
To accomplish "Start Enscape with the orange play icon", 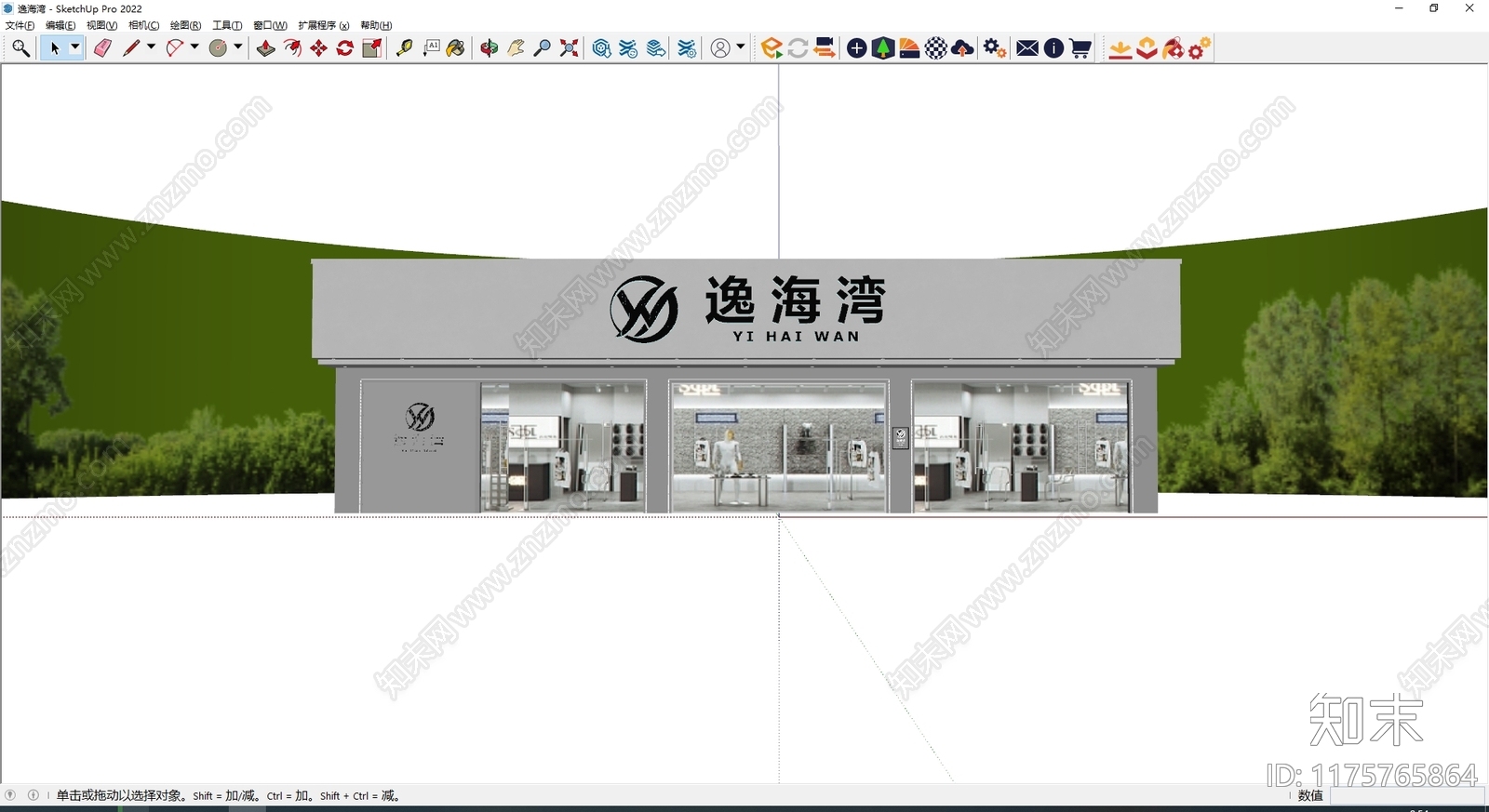I will (771, 48).
